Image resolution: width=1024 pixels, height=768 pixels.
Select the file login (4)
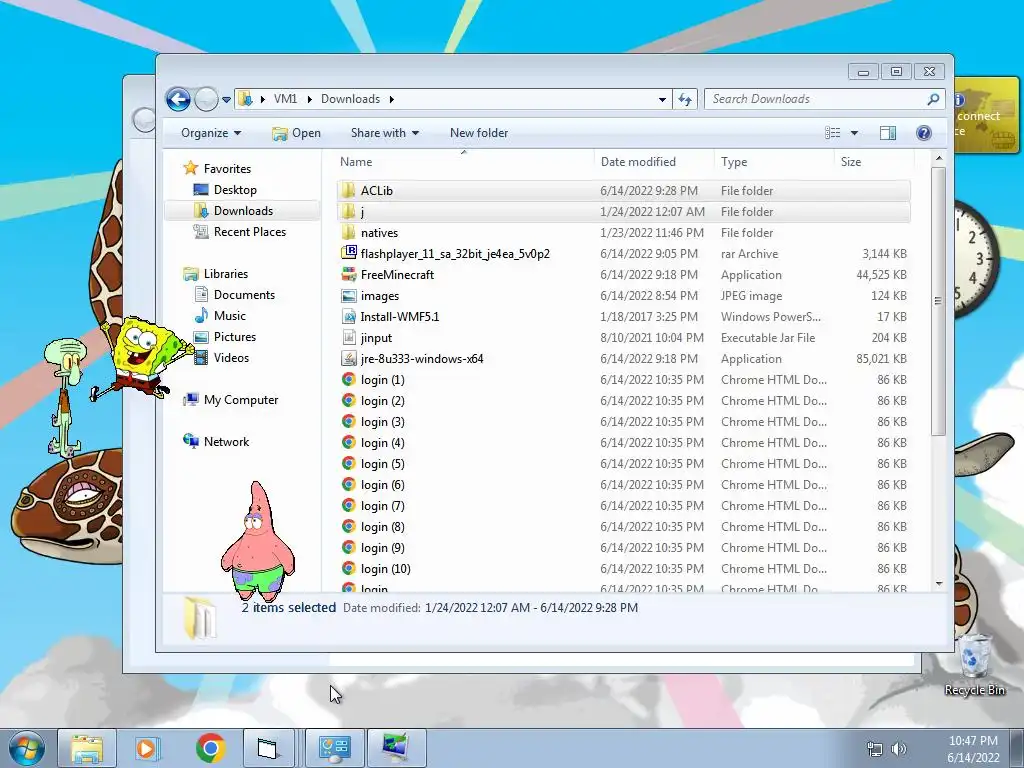click(x=382, y=442)
